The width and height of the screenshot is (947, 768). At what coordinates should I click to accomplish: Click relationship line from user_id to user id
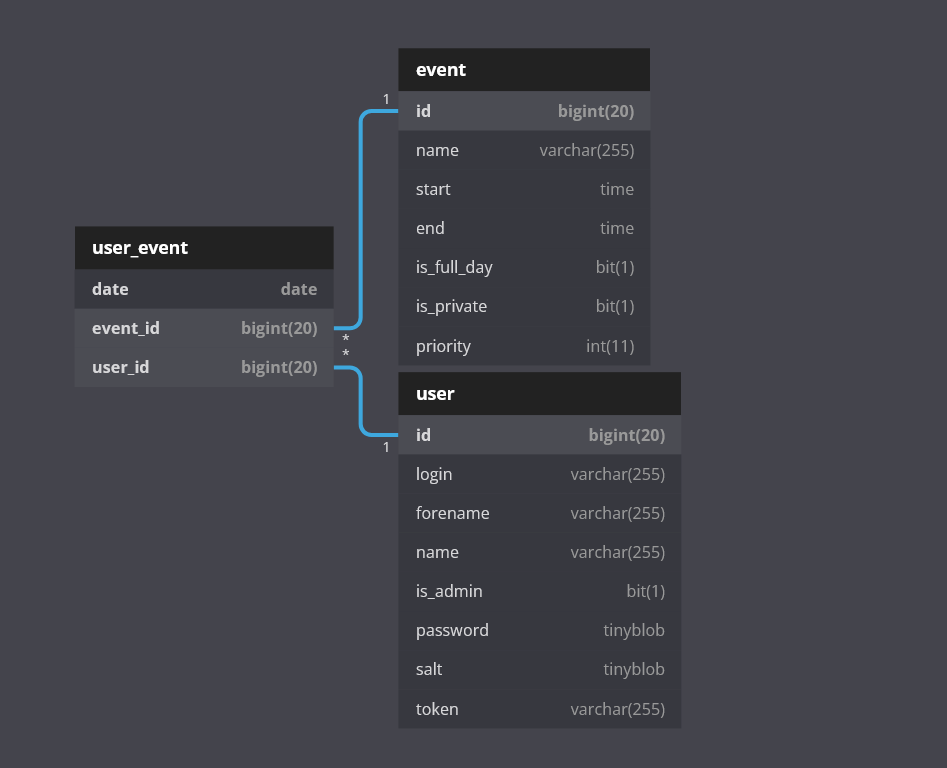click(361, 402)
